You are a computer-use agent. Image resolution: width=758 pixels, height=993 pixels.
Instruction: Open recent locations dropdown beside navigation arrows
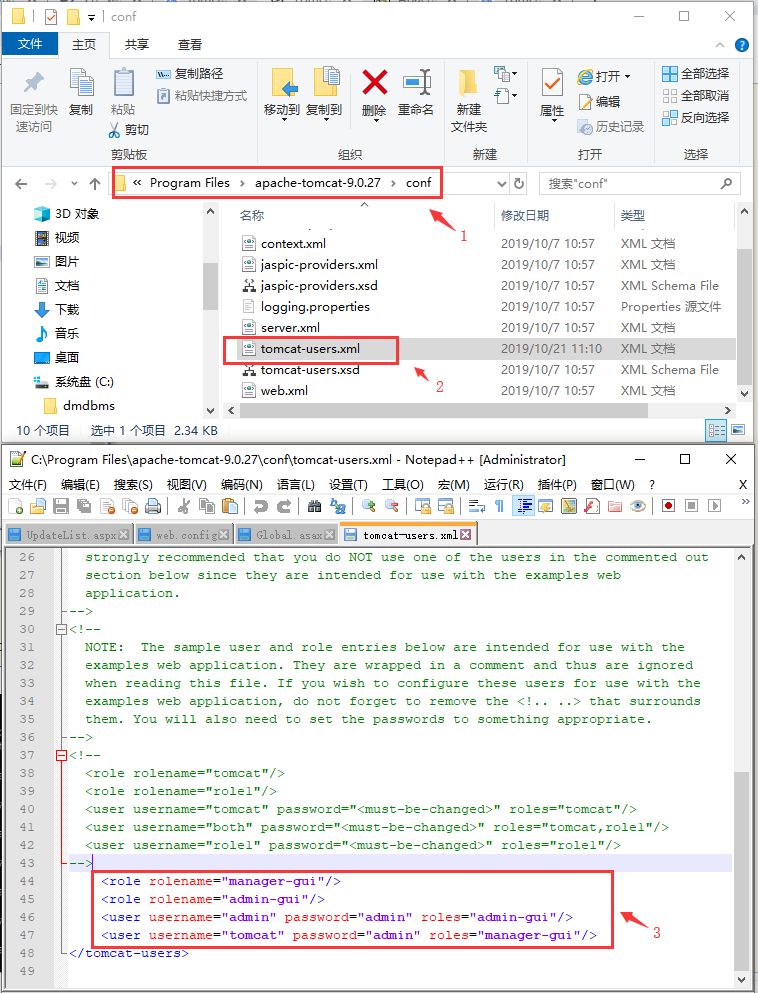point(74,184)
